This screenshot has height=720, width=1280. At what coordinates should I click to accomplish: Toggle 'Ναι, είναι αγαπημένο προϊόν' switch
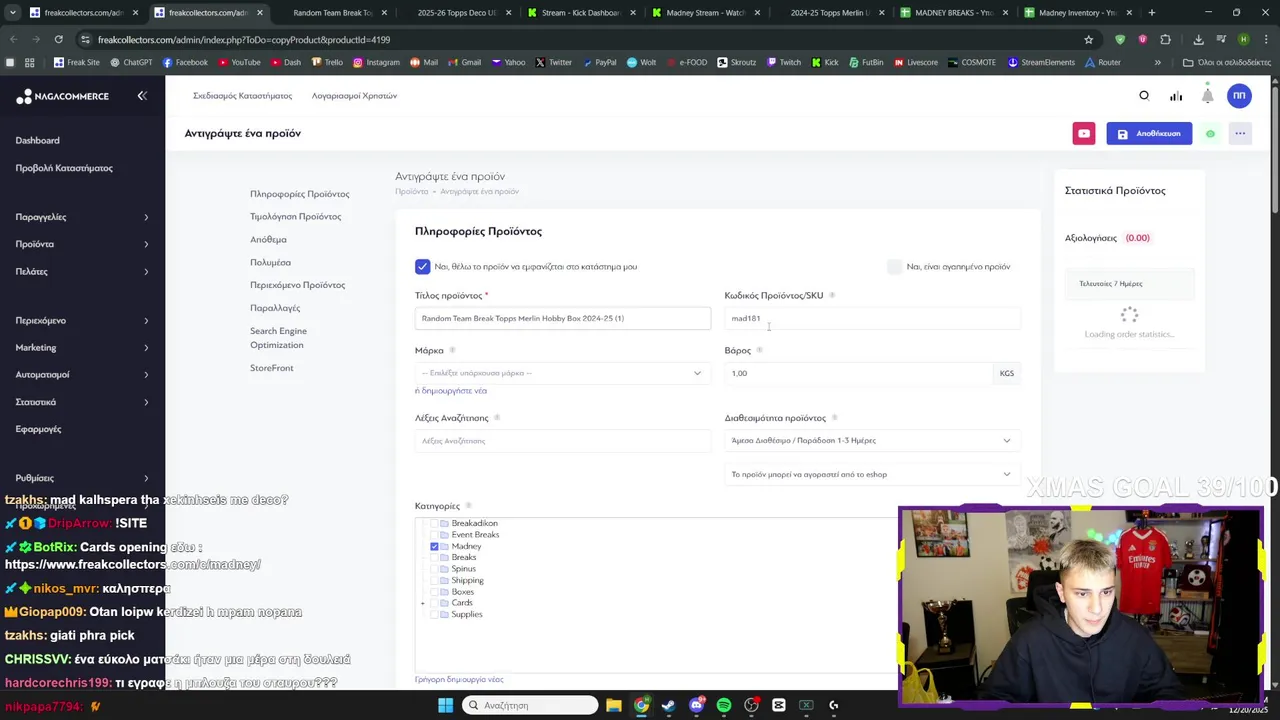[x=894, y=267]
